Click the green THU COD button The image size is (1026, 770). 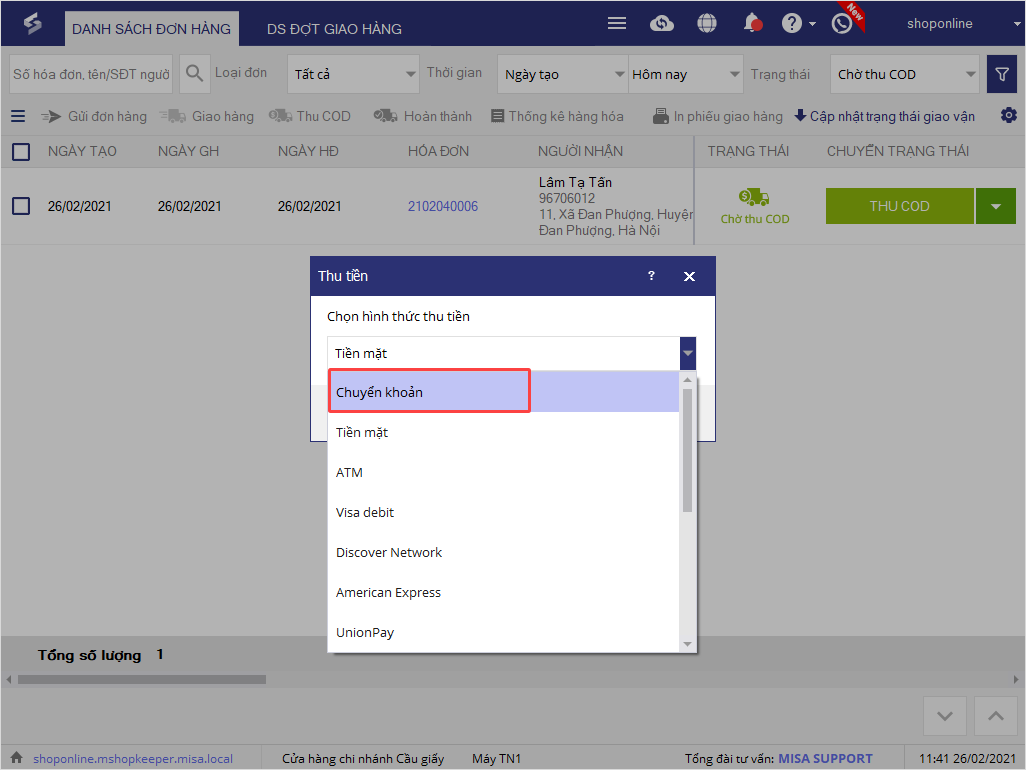(899, 206)
